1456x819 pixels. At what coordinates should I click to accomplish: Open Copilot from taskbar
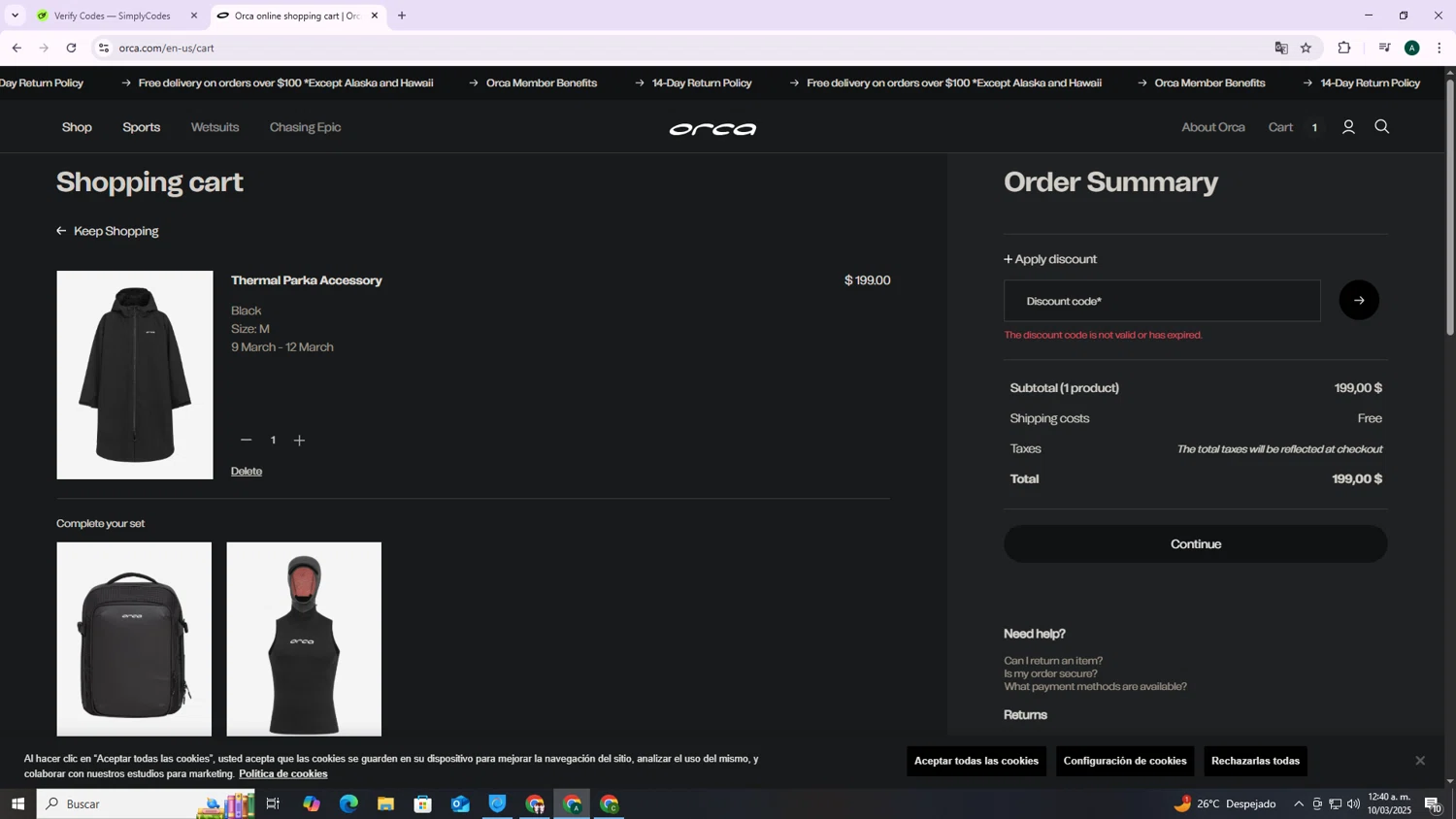tap(311, 803)
